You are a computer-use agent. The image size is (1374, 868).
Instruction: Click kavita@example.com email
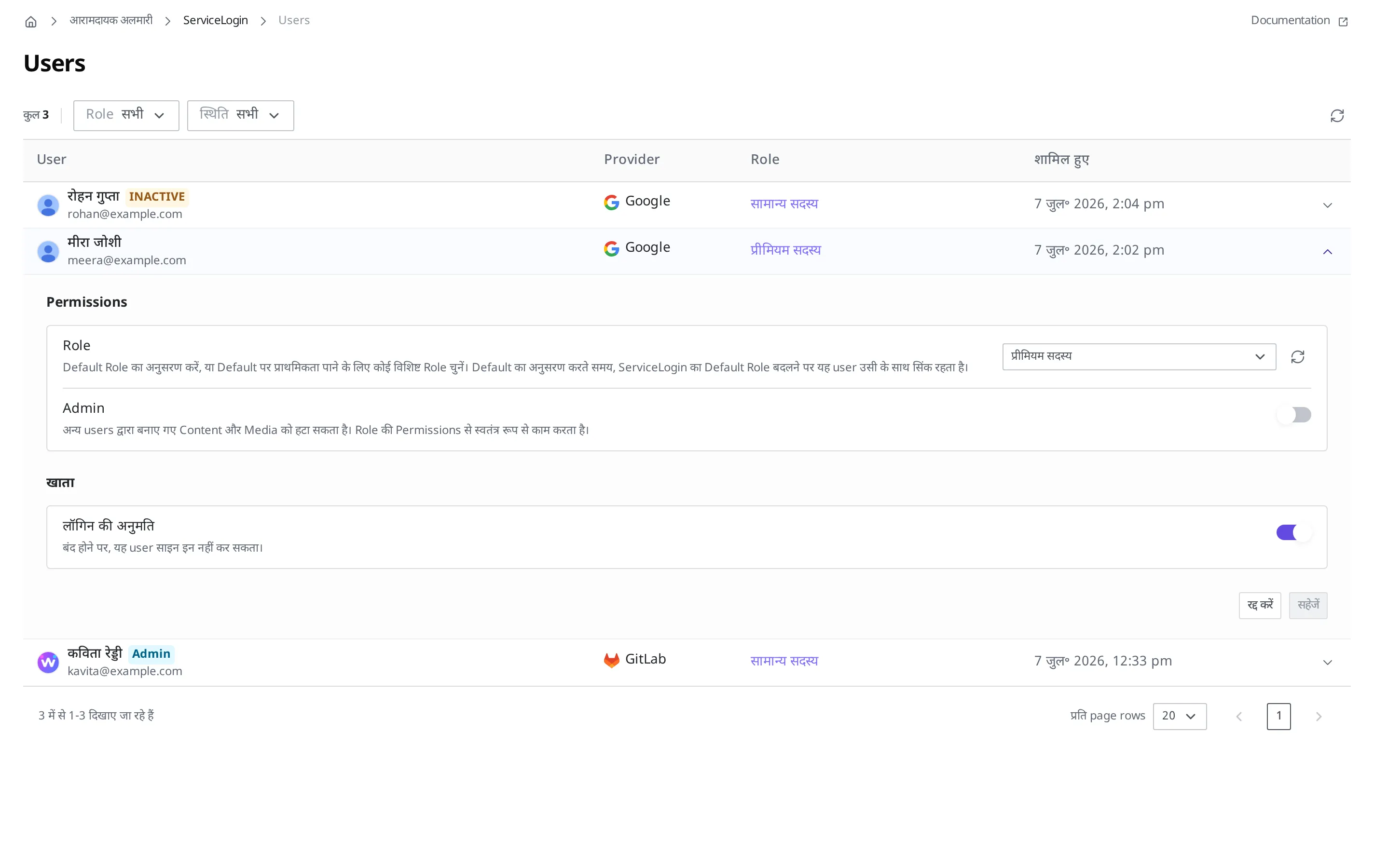[125, 671]
